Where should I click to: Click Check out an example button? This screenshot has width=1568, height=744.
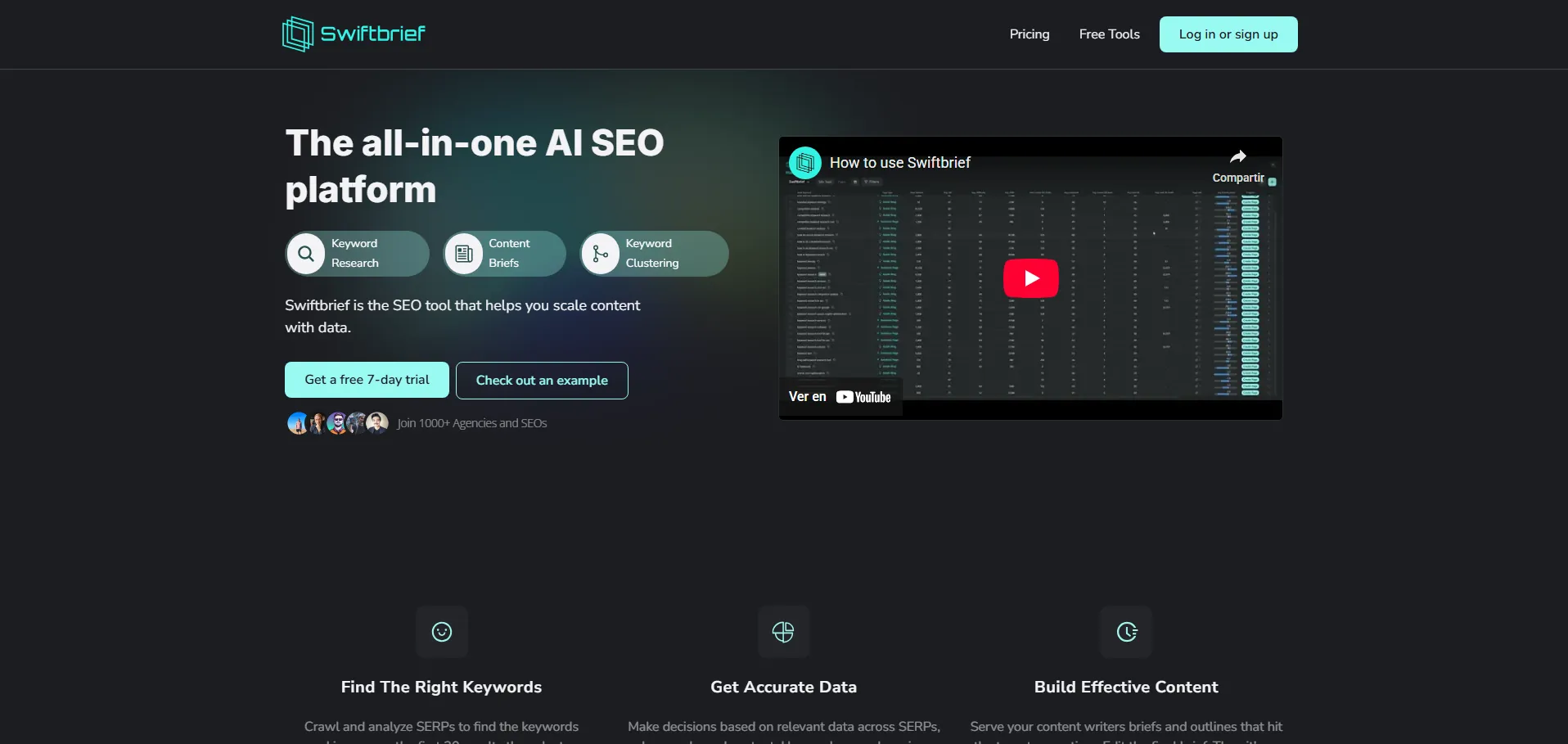[x=542, y=381]
